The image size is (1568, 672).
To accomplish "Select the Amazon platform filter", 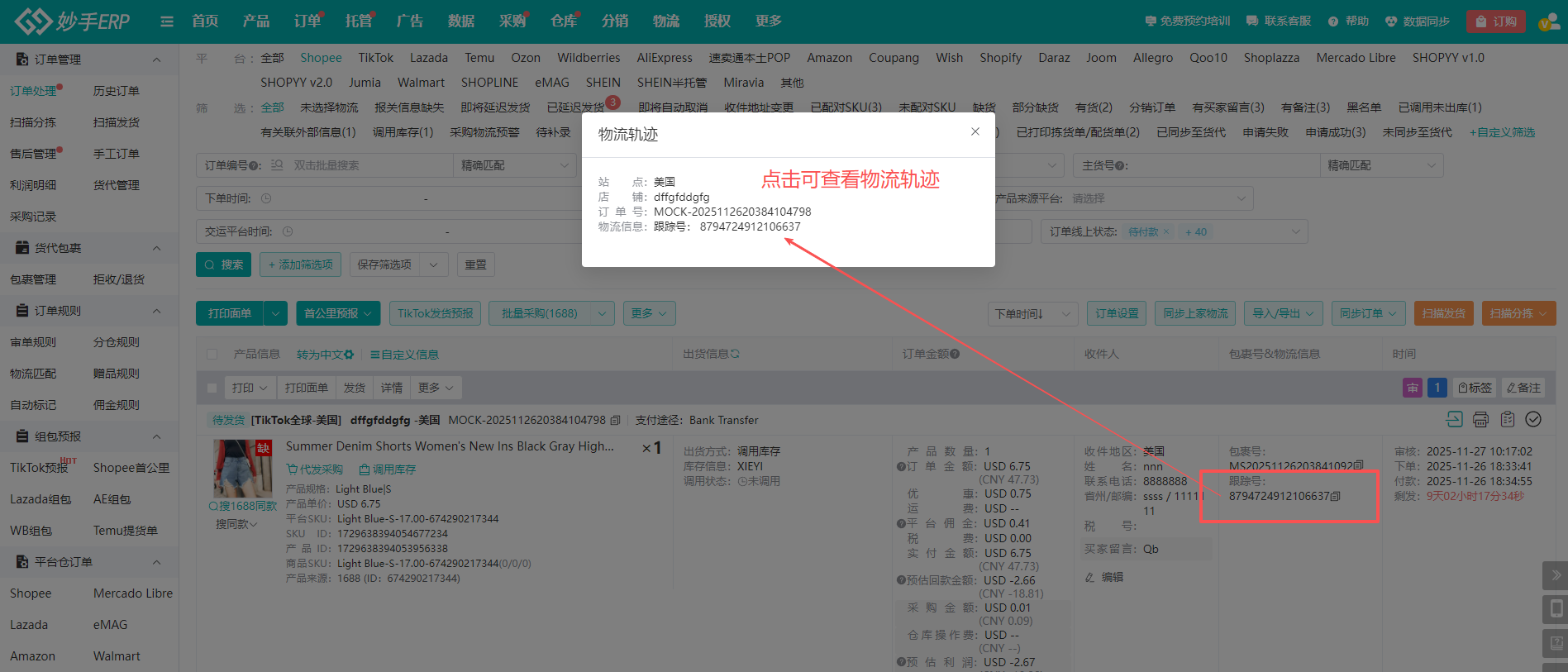I will coord(829,58).
